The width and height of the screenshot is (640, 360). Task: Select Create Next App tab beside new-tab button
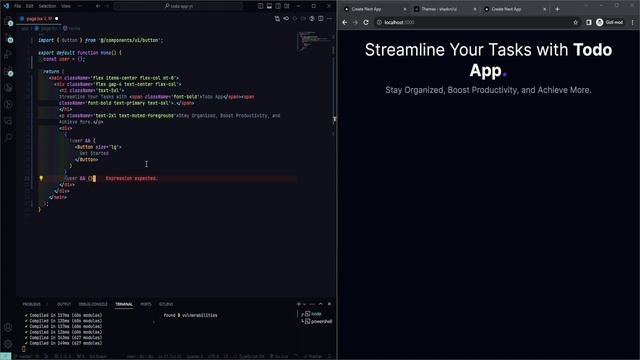514,9
